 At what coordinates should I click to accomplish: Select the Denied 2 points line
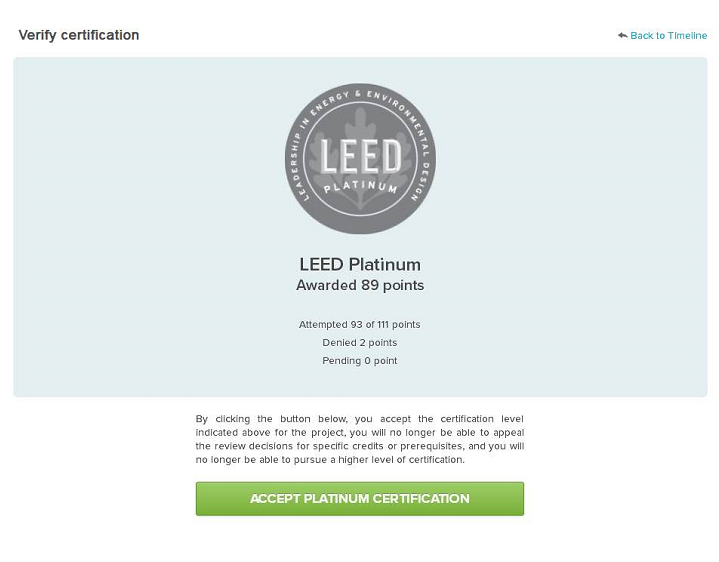(x=360, y=343)
